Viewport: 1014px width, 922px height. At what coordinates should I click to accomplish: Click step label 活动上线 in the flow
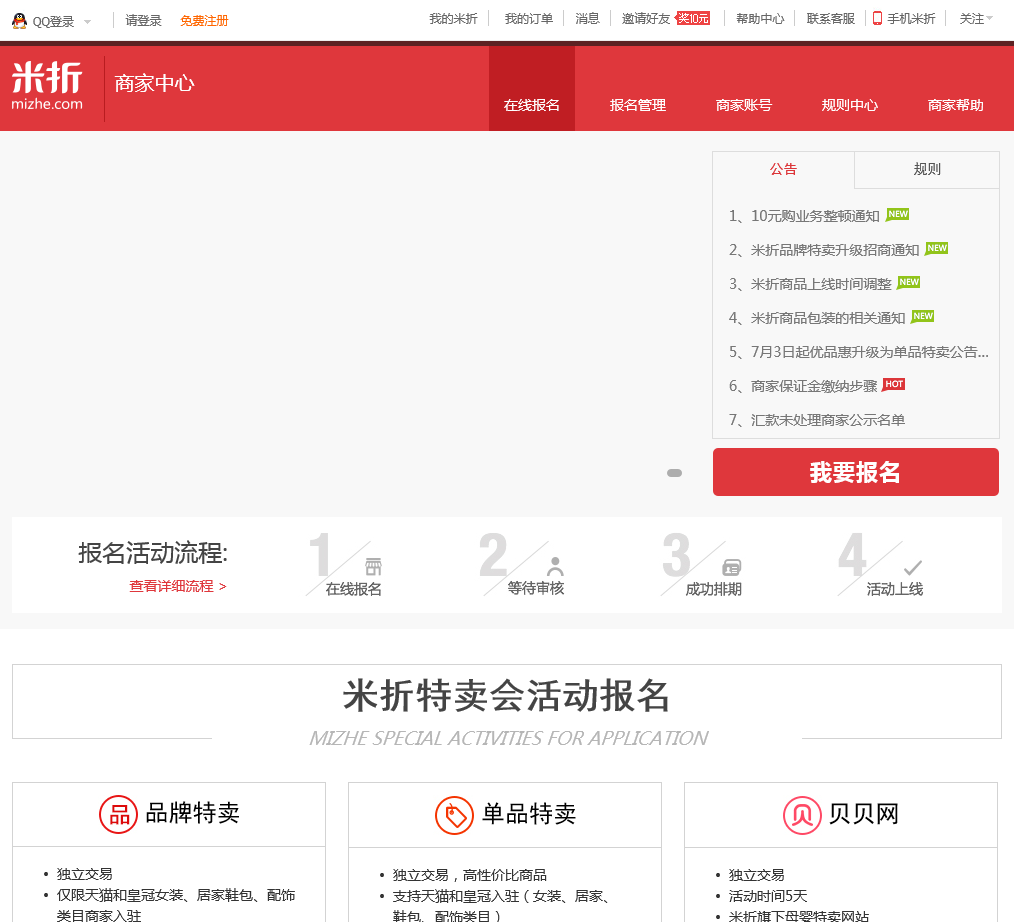point(894,589)
